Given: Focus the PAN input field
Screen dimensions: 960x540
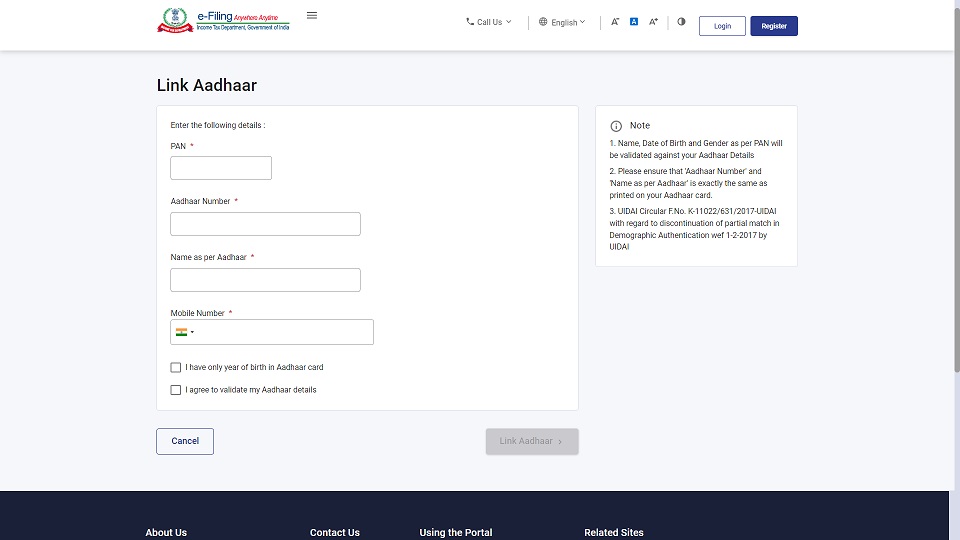Looking at the screenshot, I should pos(221,168).
